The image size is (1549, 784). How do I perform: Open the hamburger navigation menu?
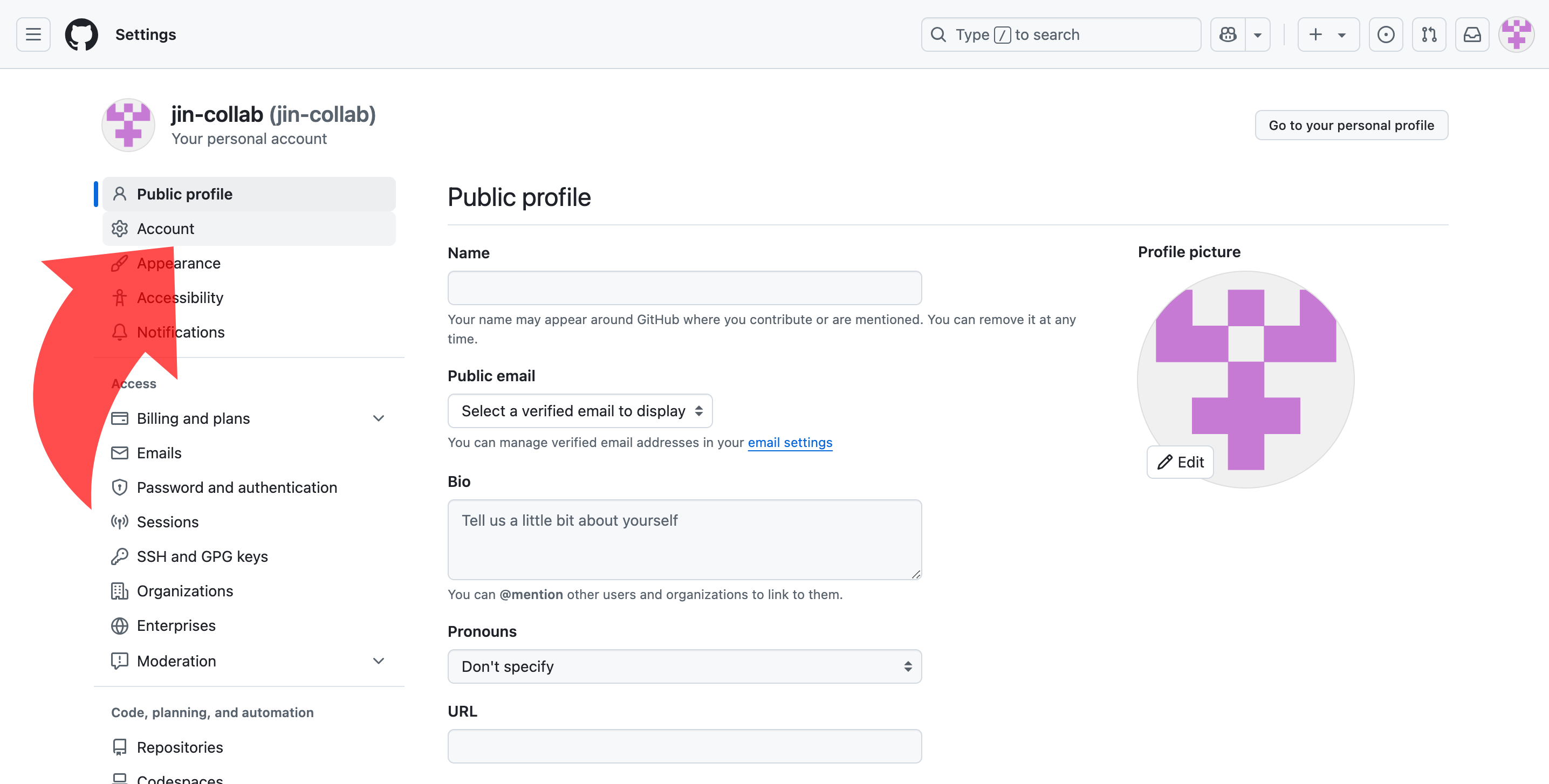pos(33,35)
